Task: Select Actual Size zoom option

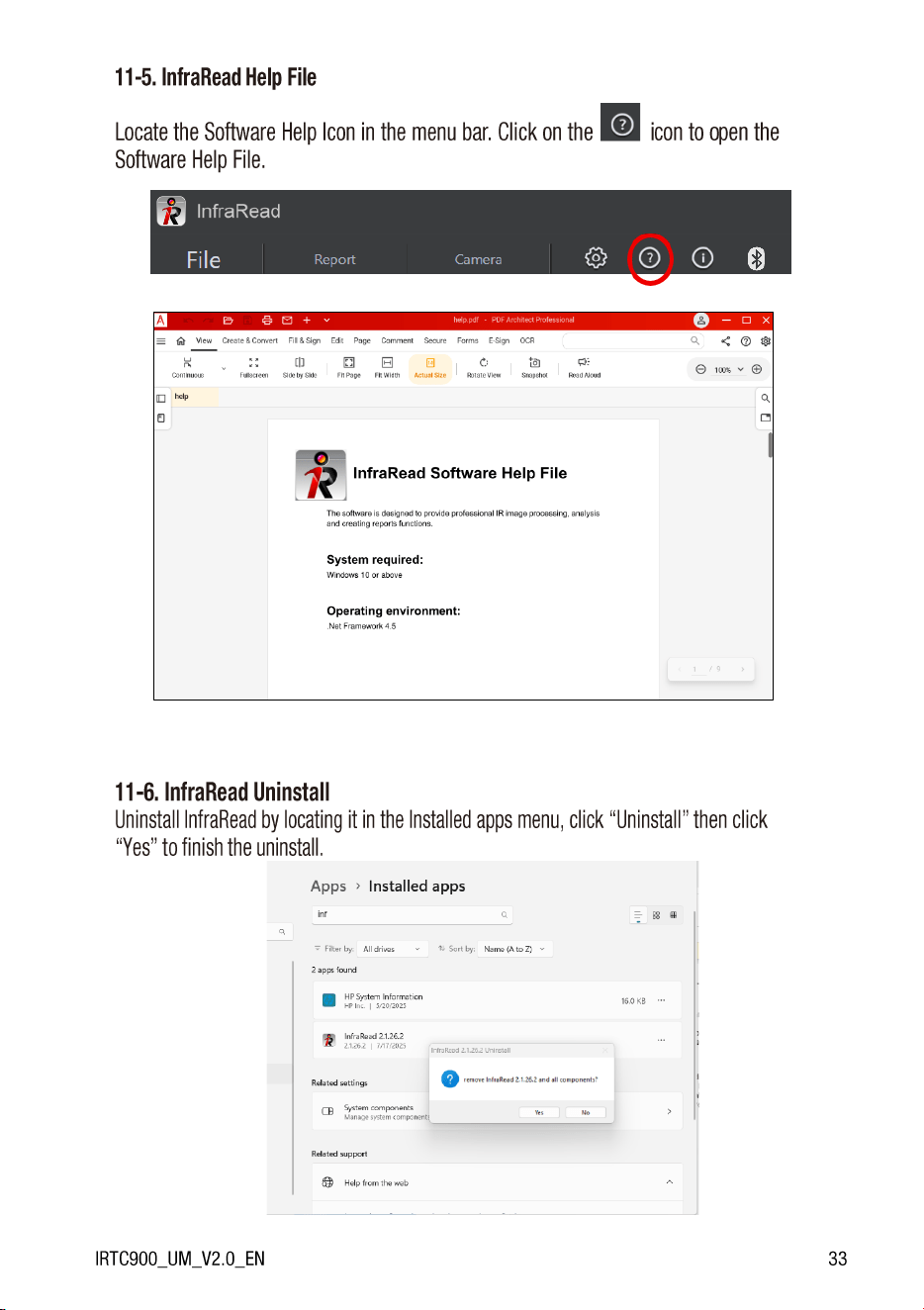Action: 430,367
